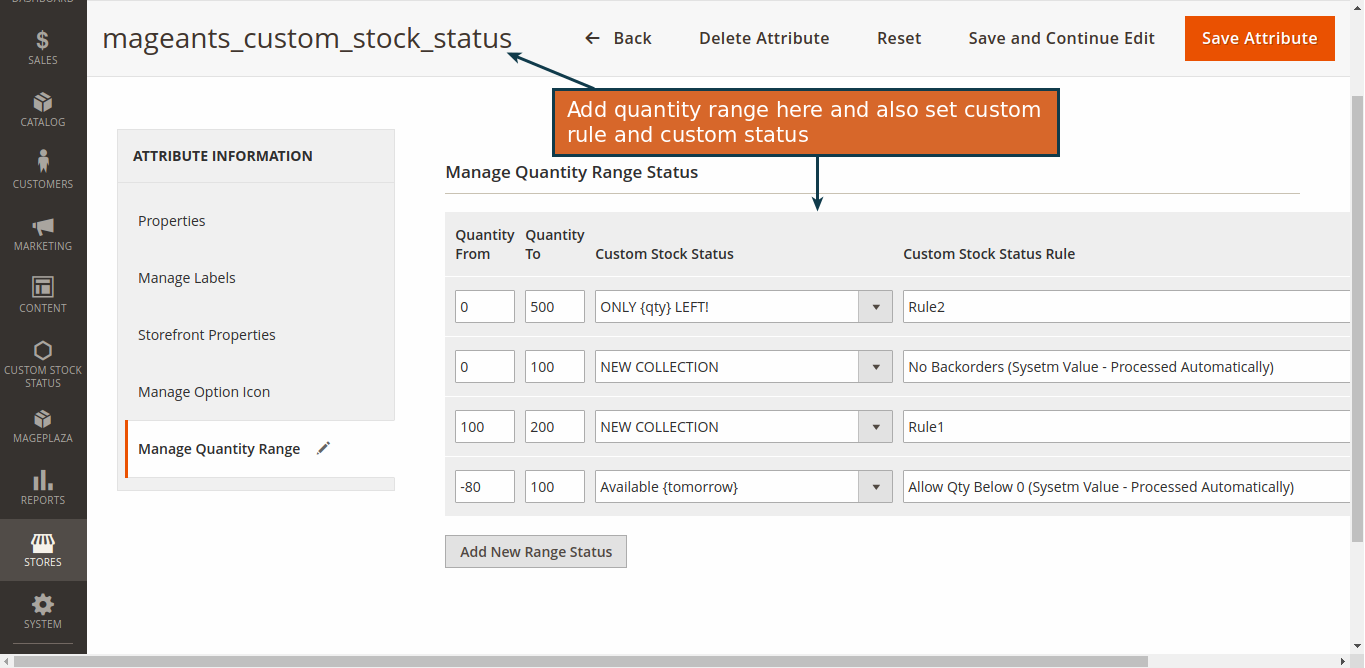1365x668 pixels.
Task: Open the Available {tomorrow} status dropdown
Action: (x=743, y=487)
